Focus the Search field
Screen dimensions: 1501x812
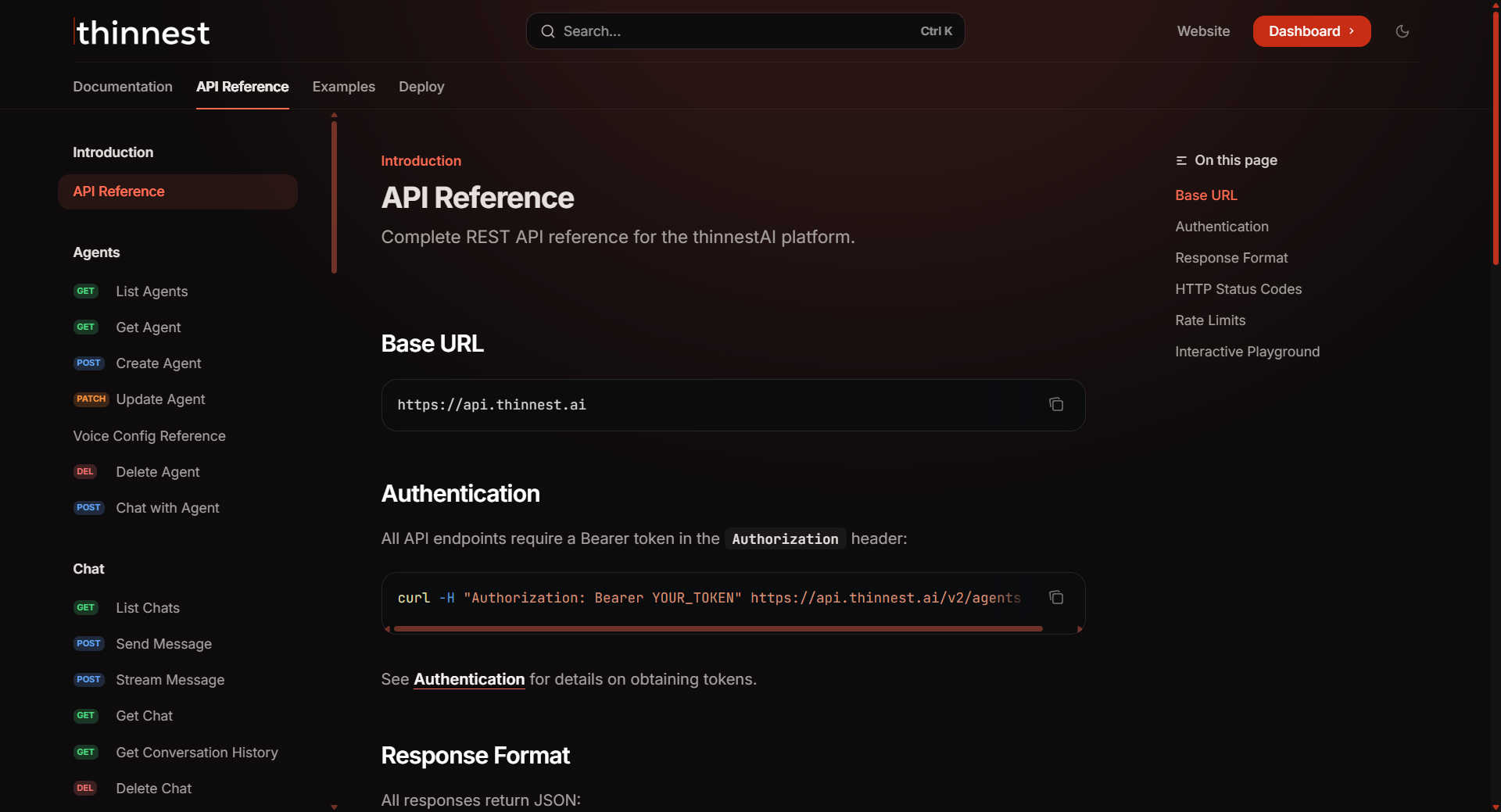[745, 31]
